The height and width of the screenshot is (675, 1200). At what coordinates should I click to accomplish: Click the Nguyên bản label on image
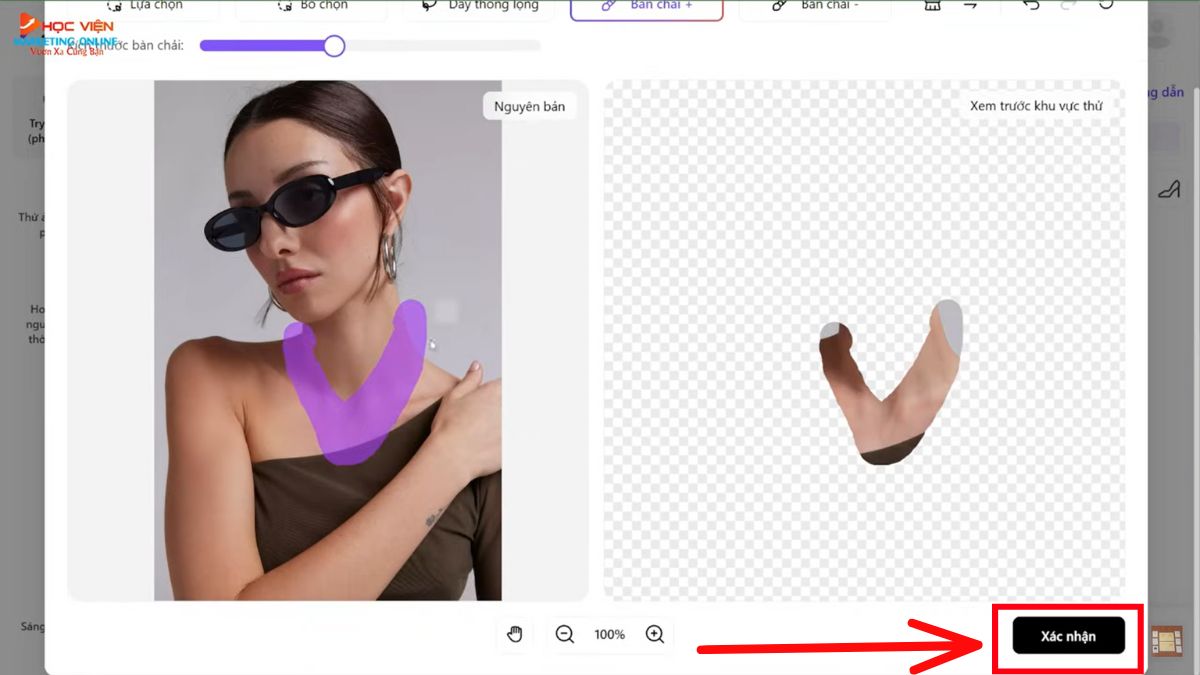tap(530, 106)
